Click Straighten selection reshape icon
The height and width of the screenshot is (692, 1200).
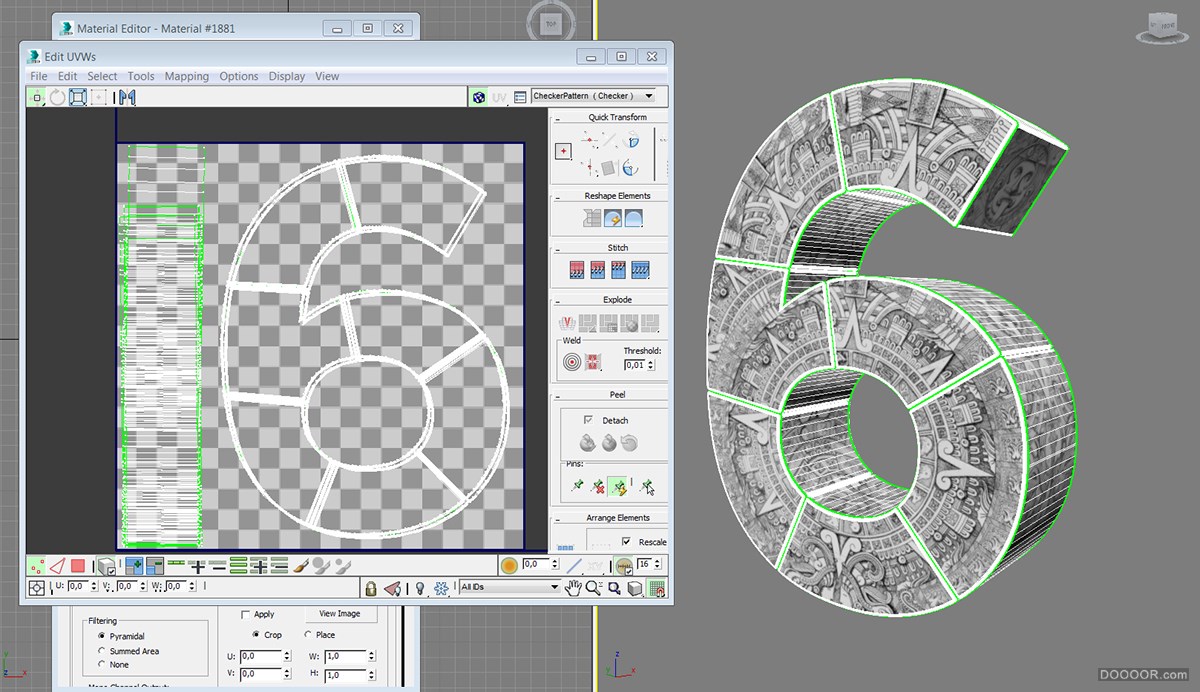pyautogui.click(x=592, y=217)
